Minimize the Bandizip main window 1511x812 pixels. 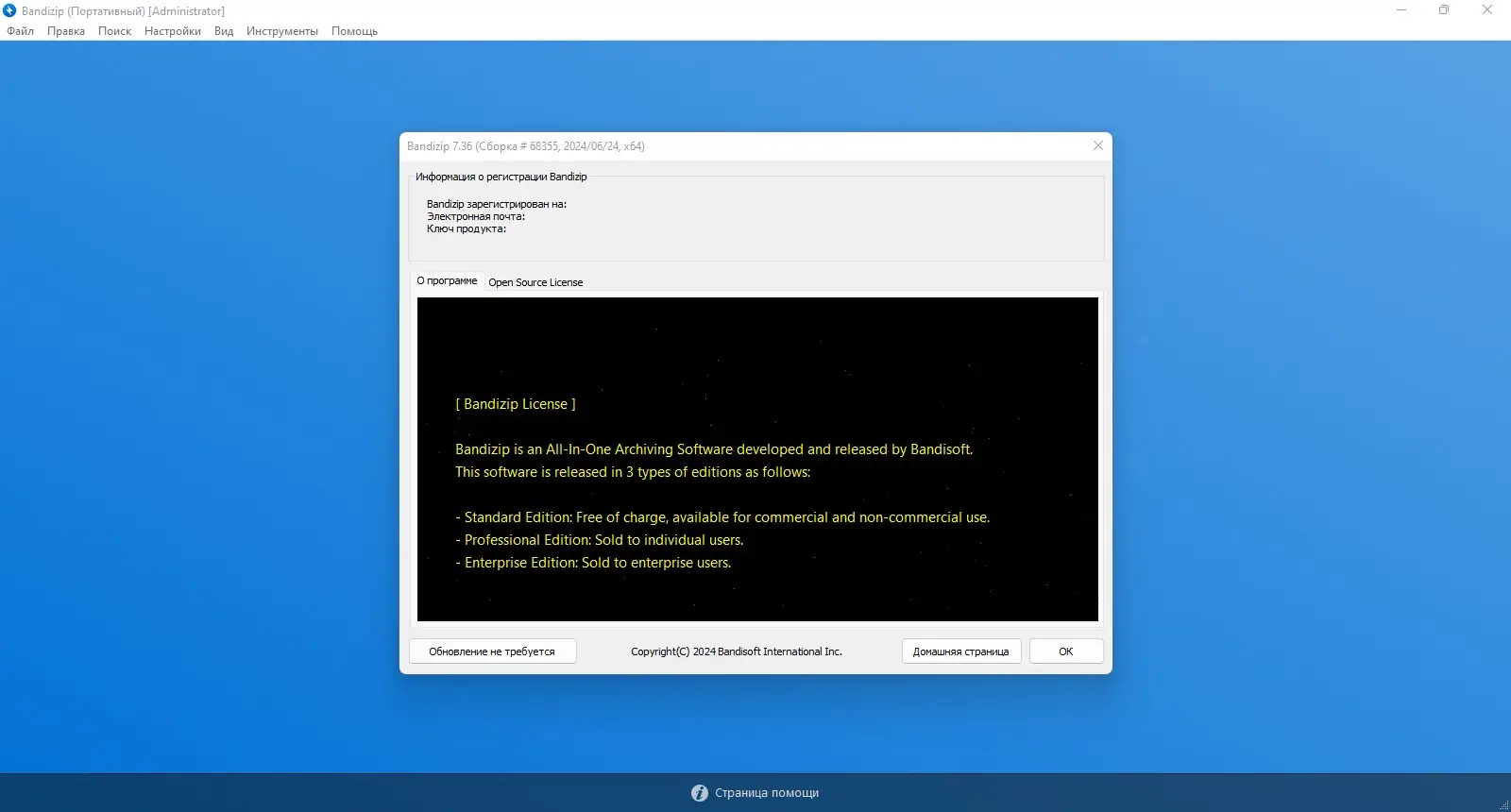pos(1401,10)
